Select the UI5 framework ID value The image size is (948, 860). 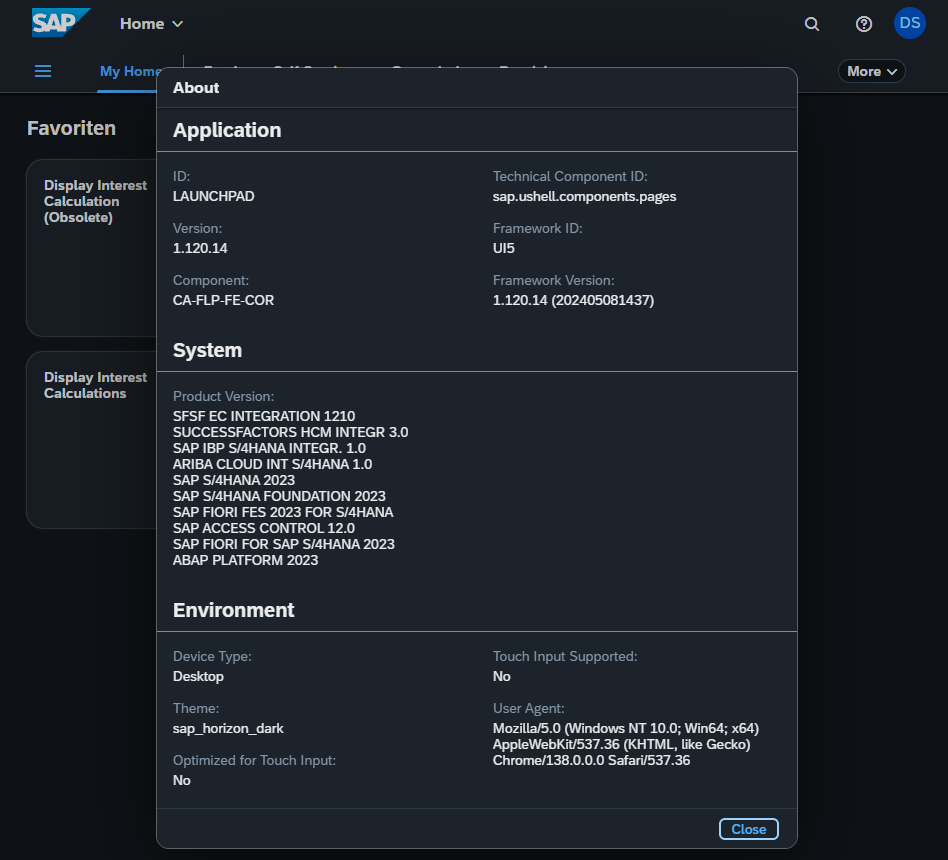(504, 249)
